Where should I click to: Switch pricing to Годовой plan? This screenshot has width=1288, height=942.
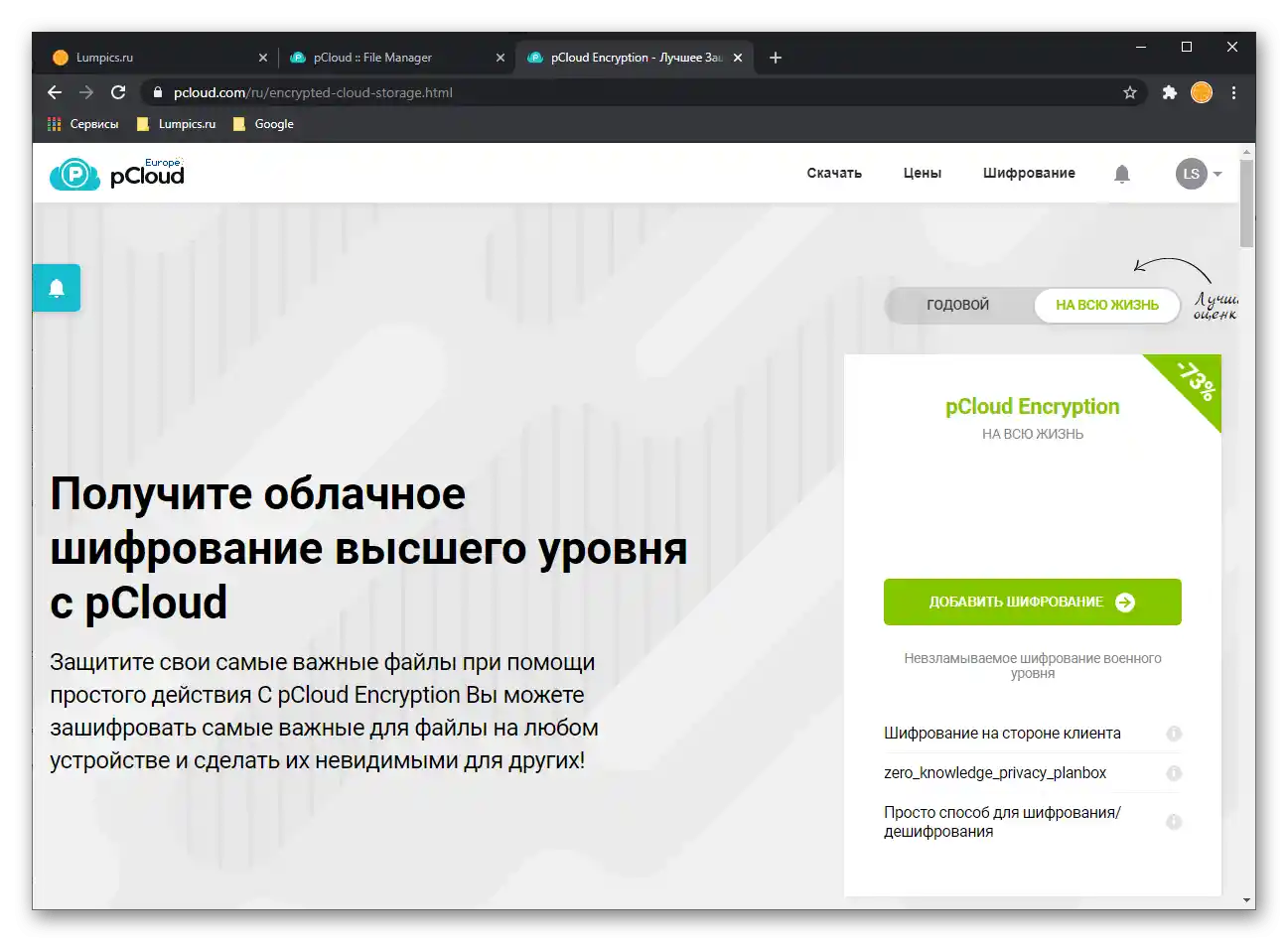point(958,305)
